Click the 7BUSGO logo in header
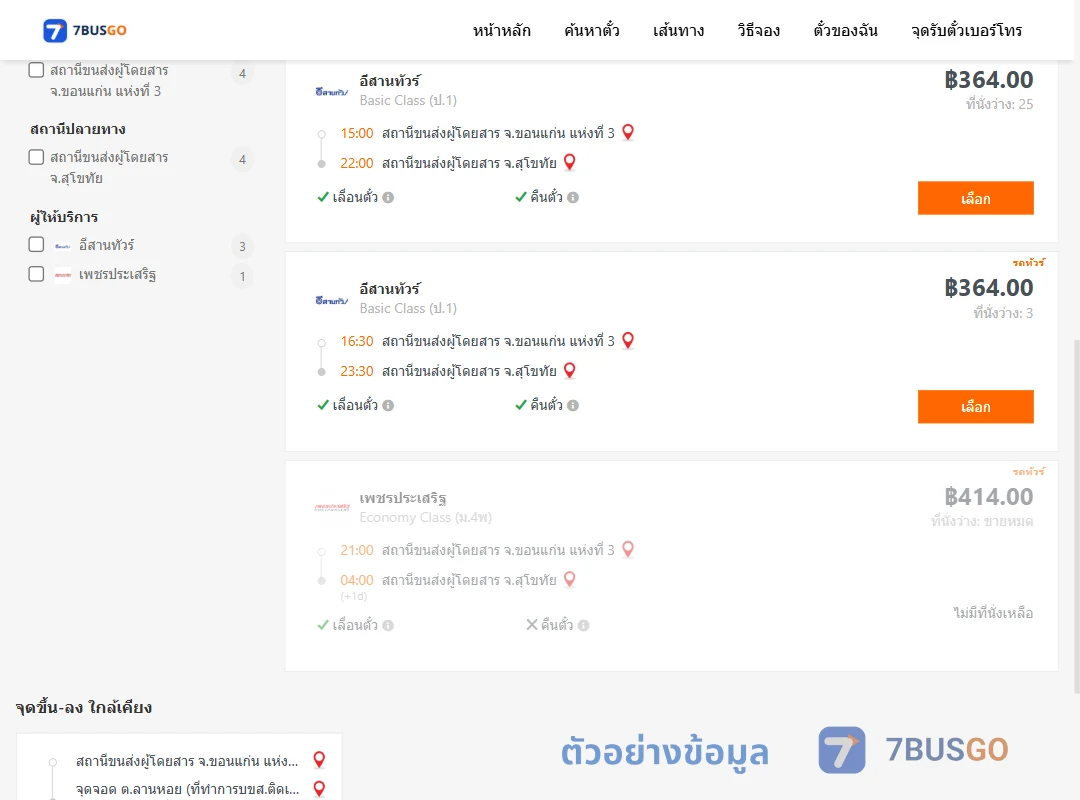 pyautogui.click(x=85, y=30)
